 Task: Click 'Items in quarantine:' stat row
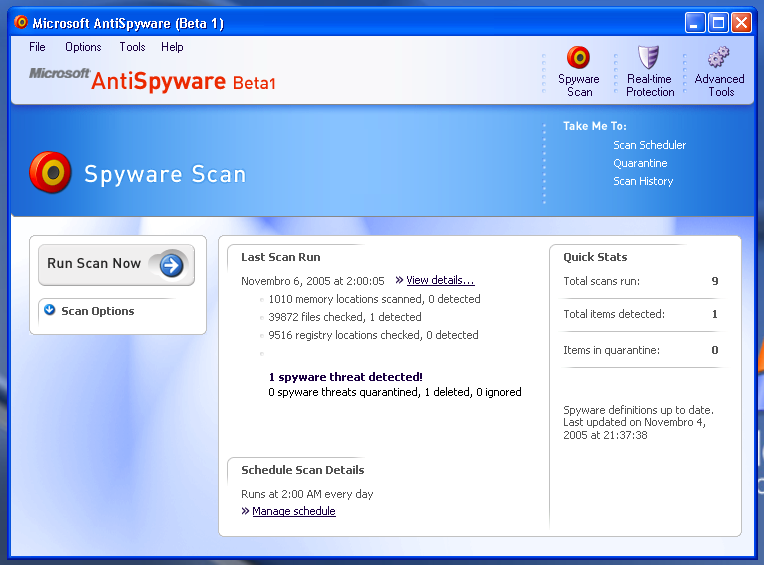[641, 350]
